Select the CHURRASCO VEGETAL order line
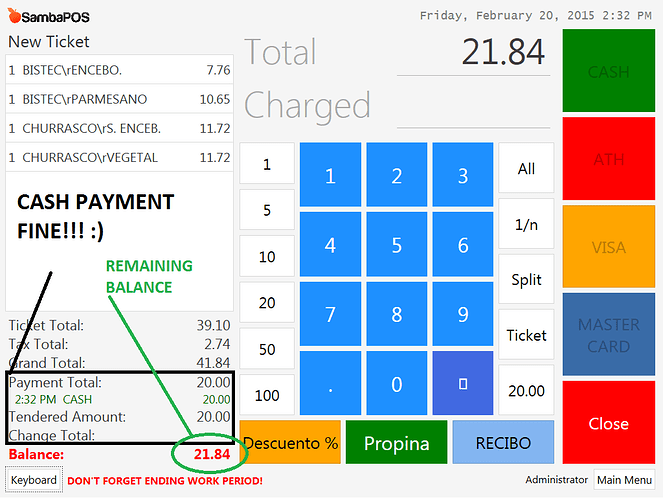663x500 pixels. 119,157
